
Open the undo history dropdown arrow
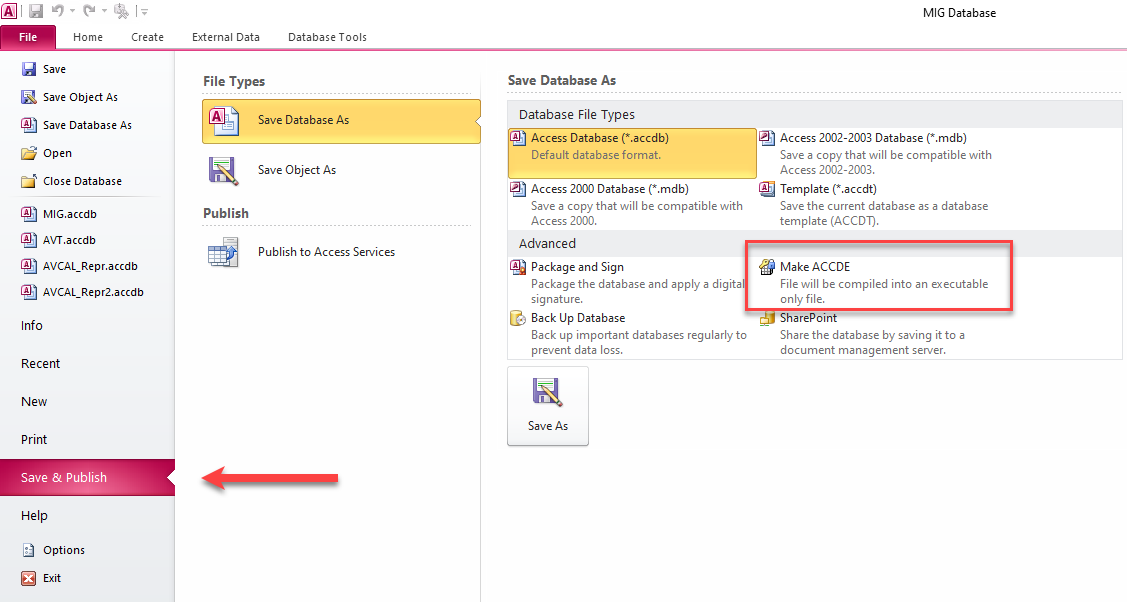(73, 11)
